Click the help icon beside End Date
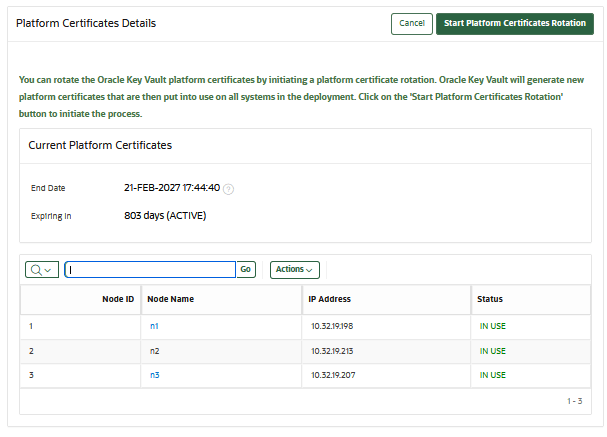Viewport: 607px width, 437px height. [x=229, y=188]
